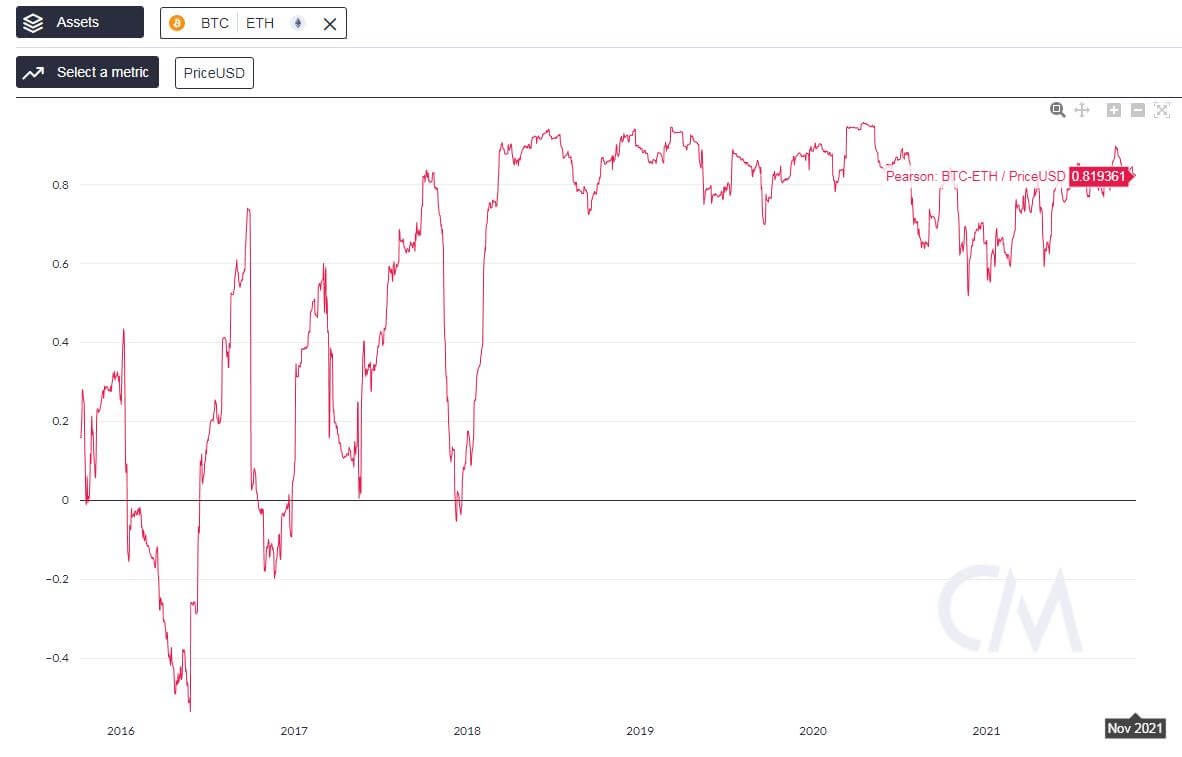Click the PriceUSD metric tag
The image size is (1182, 757).
pos(214,73)
